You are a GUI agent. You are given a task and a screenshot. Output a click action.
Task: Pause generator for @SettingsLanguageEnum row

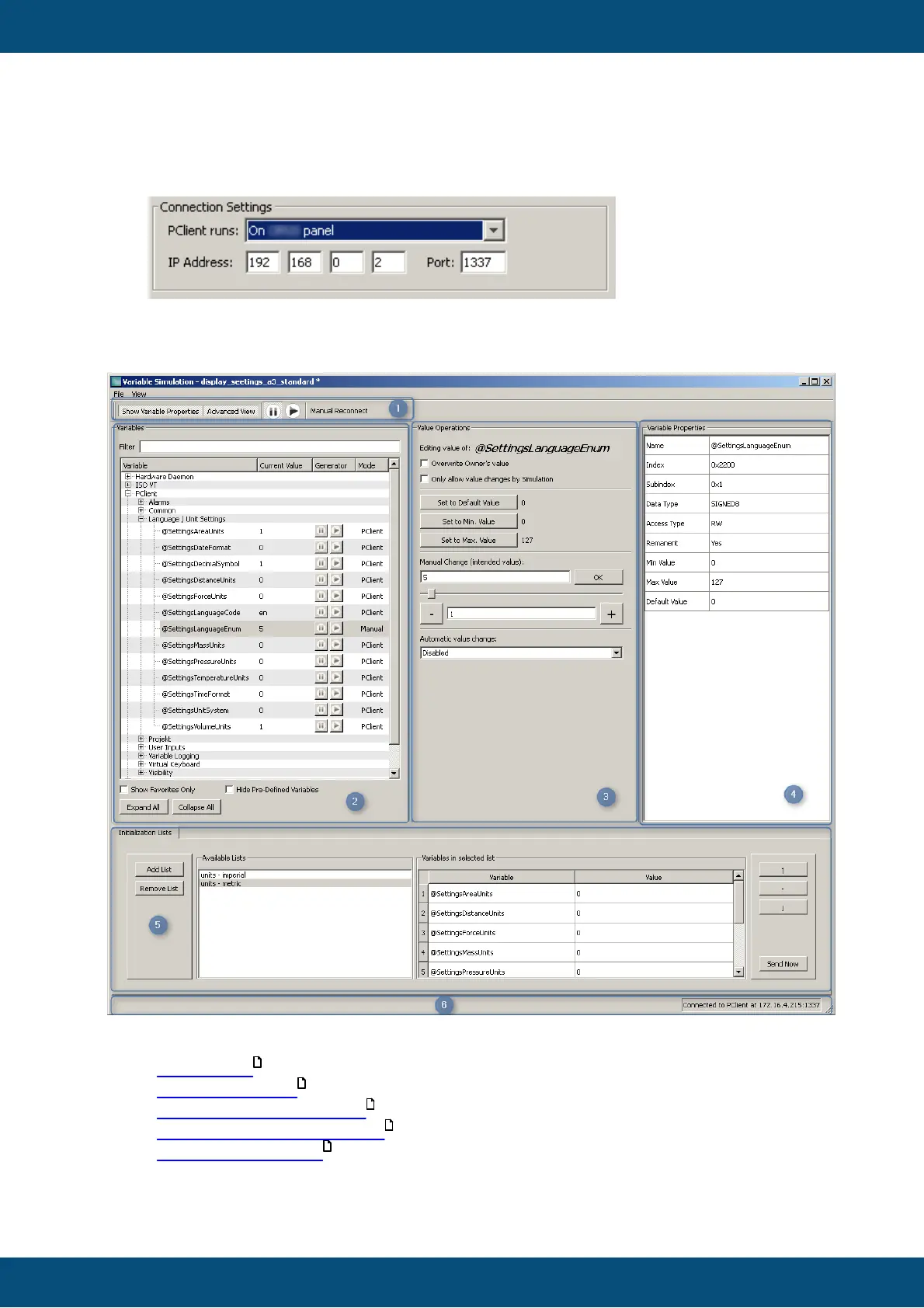pos(321,628)
